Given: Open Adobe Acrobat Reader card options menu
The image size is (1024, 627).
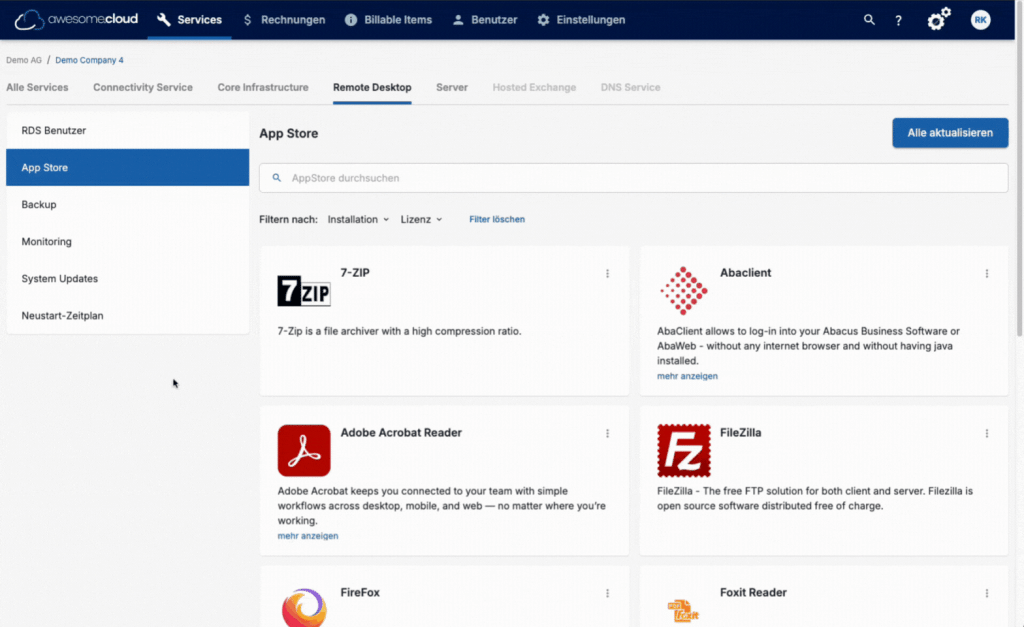Looking at the screenshot, I should point(607,434).
